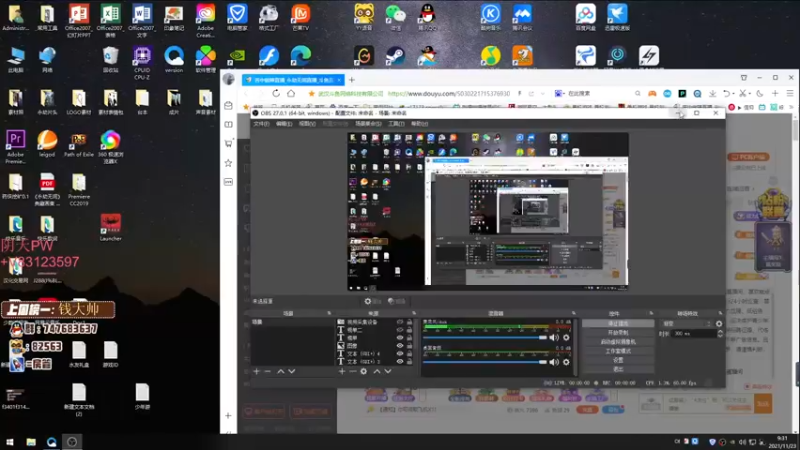Open the 渐变 transition type dropdown
This screenshot has height=450, width=800.
[x=686, y=323]
